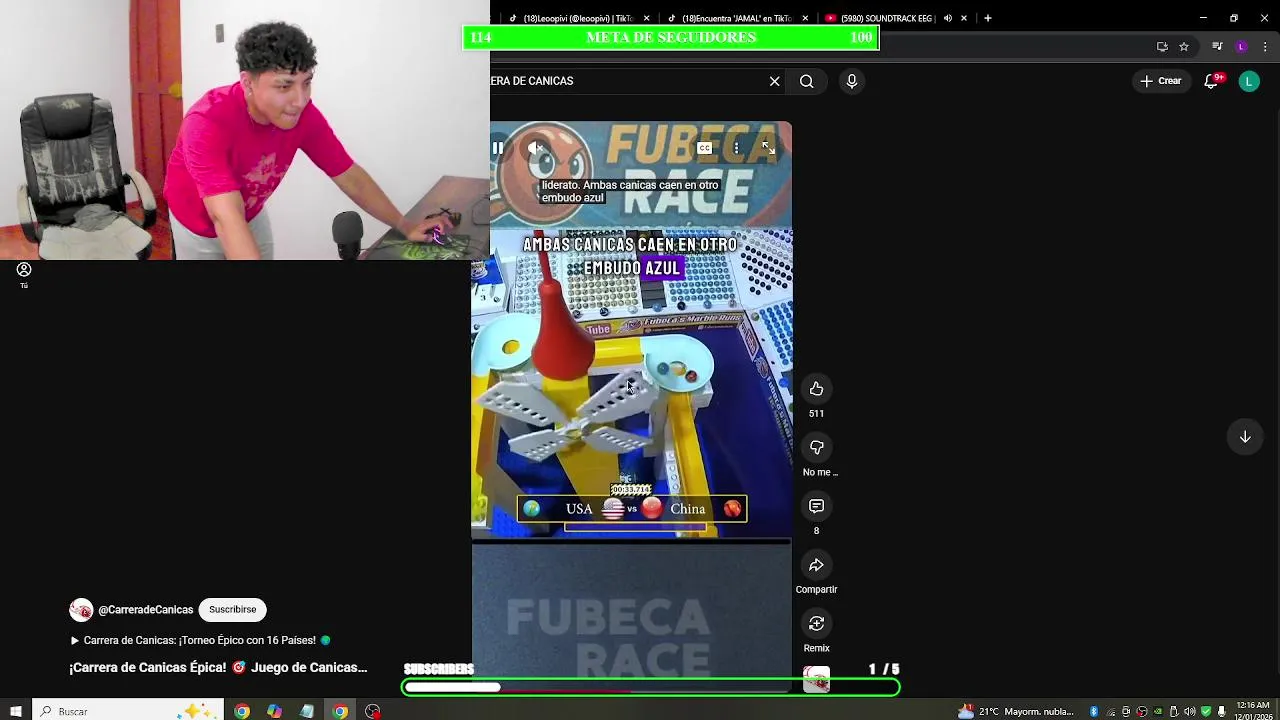Click the Bluetooth icon in the system tray

pyautogui.click(x=1094, y=711)
